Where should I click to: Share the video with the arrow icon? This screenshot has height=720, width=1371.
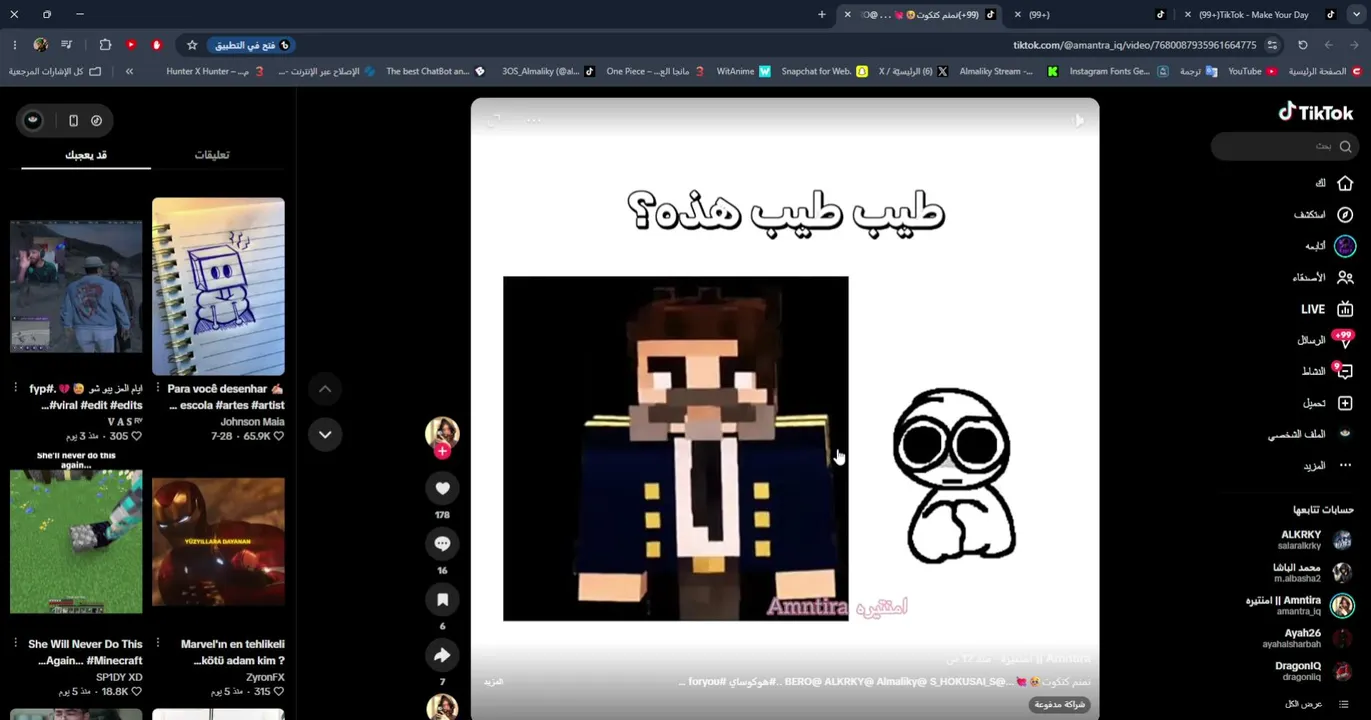[442, 655]
